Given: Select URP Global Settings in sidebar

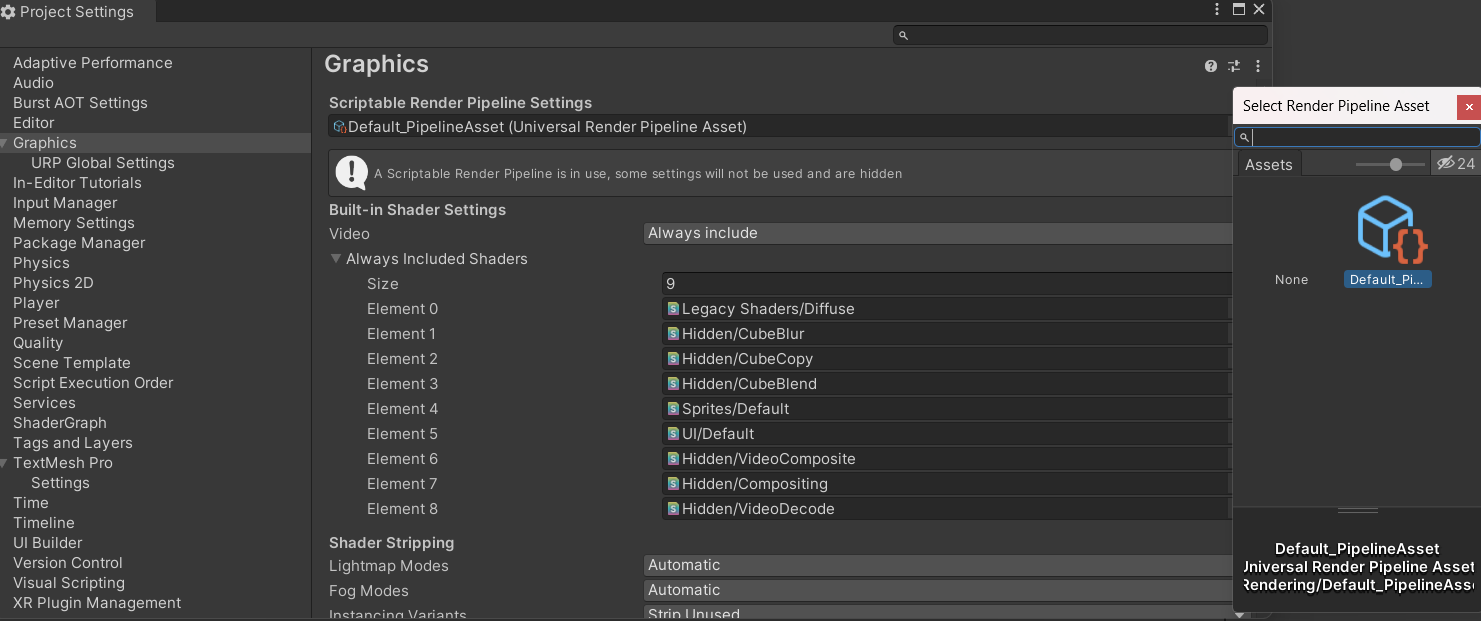Looking at the screenshot, I should point(102,163).
